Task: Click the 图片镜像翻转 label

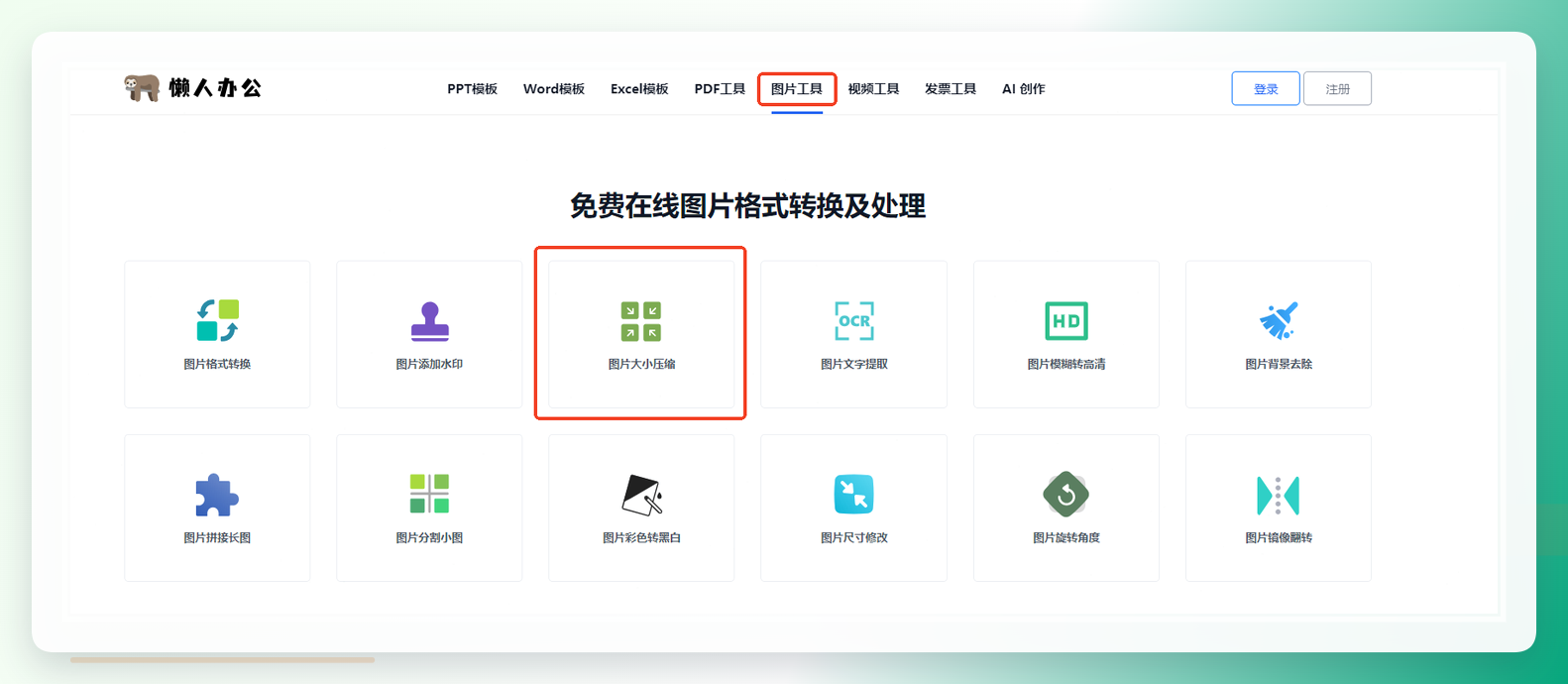Action: coord(1279,537)
